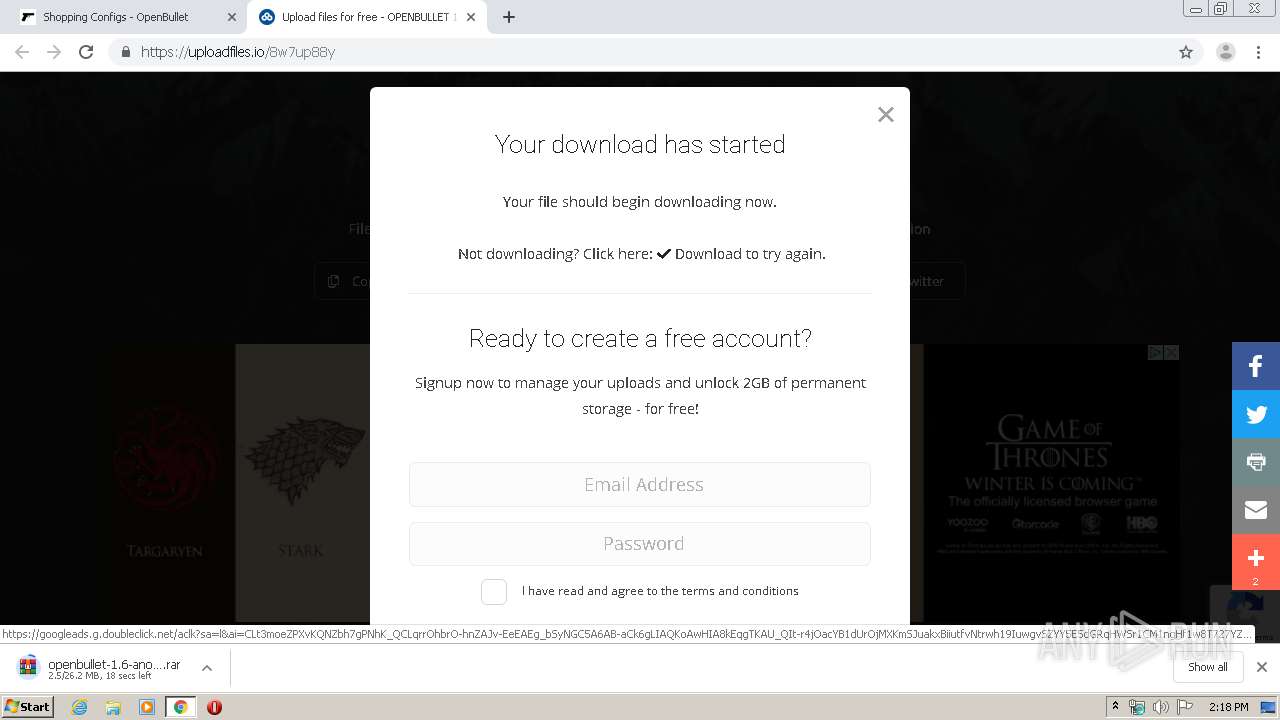This screenshot has width=1280, height=720.
Task: Open a new browser tab
Action: tap(509, 17)
